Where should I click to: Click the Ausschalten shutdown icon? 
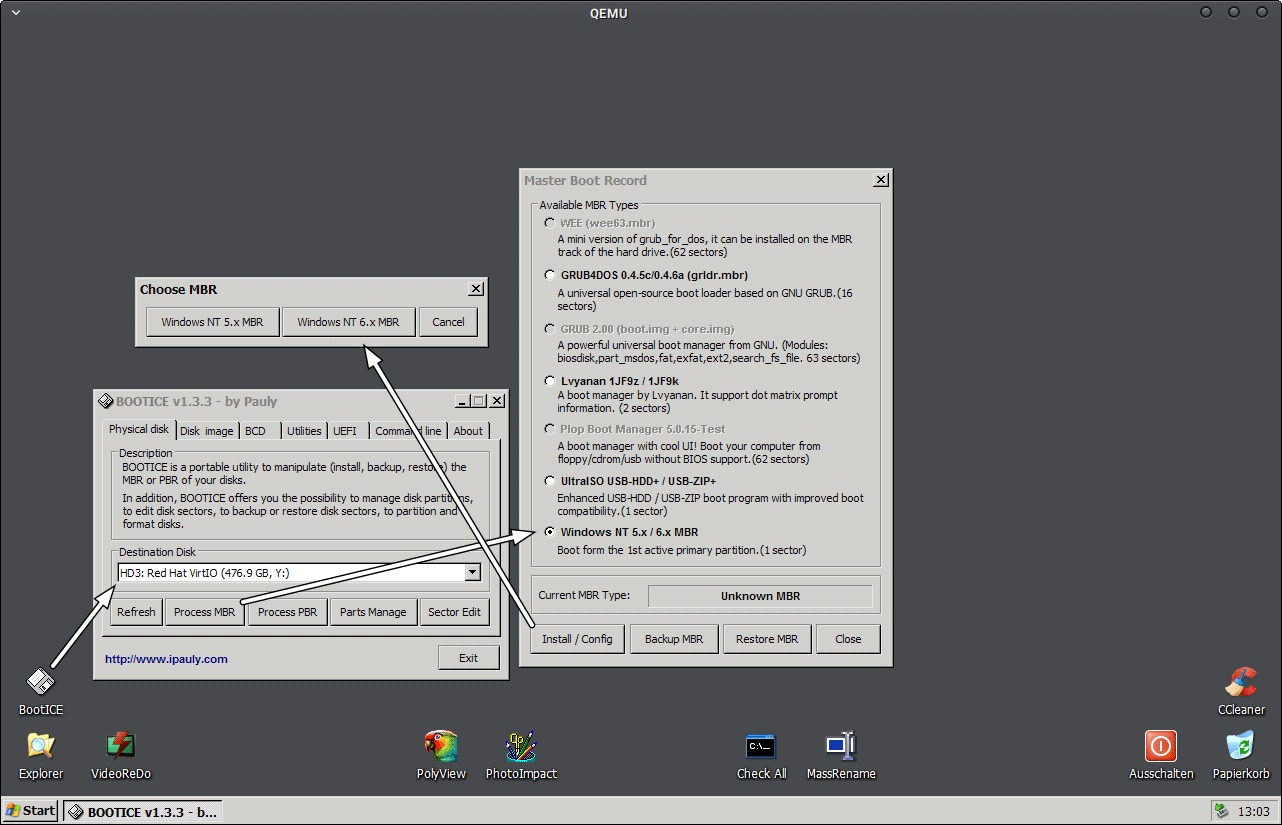pos(1161,747)
